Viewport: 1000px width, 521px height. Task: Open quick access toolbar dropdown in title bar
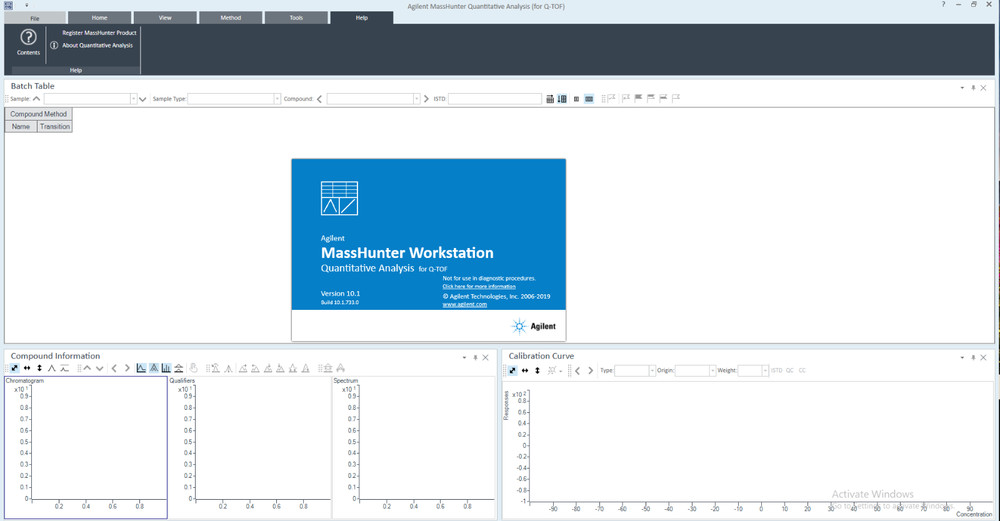(x=27, y=5)
